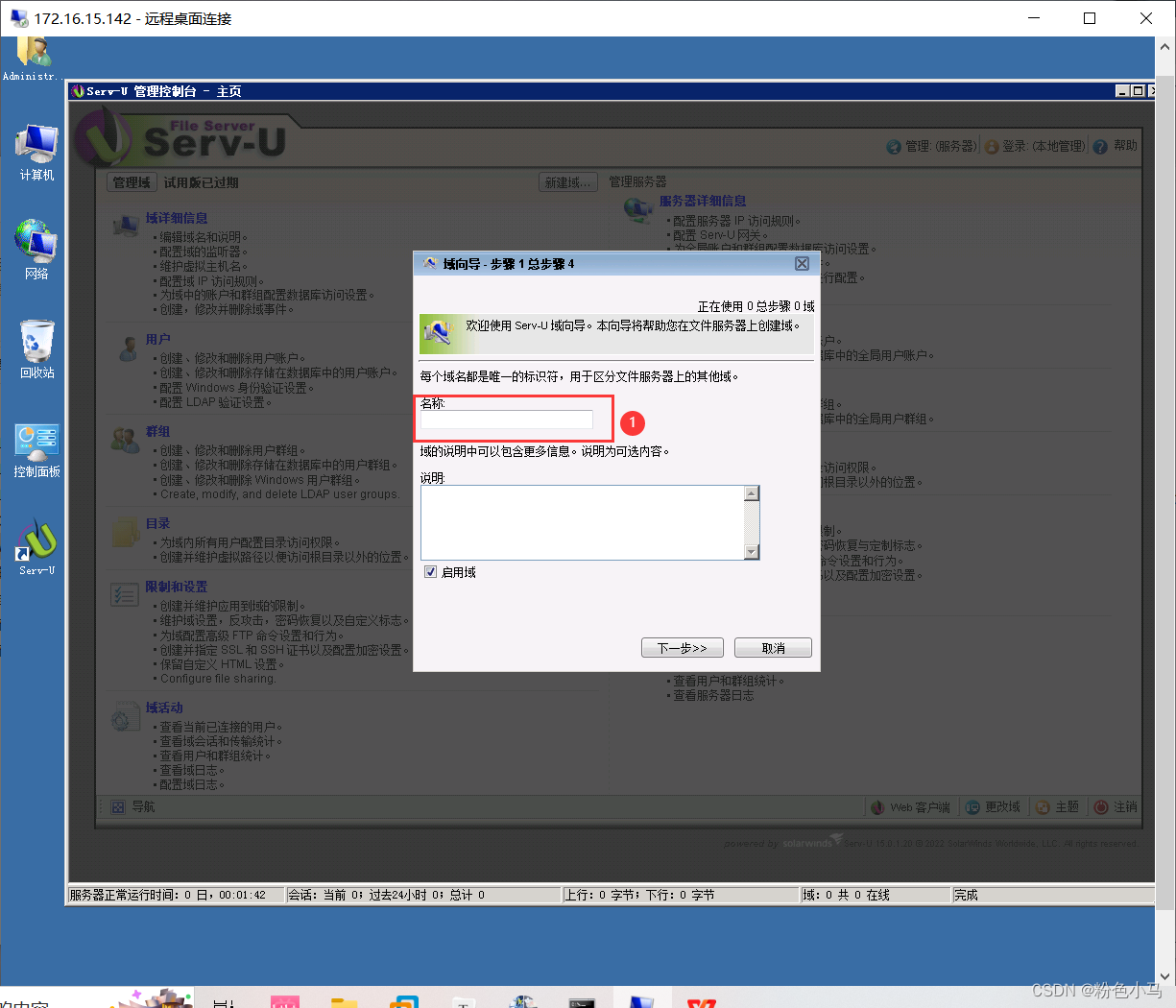This screenshot has width=1176, height=1008.
Task: Switch to the 管理域 tab
Action: click(x=131, y=181)
